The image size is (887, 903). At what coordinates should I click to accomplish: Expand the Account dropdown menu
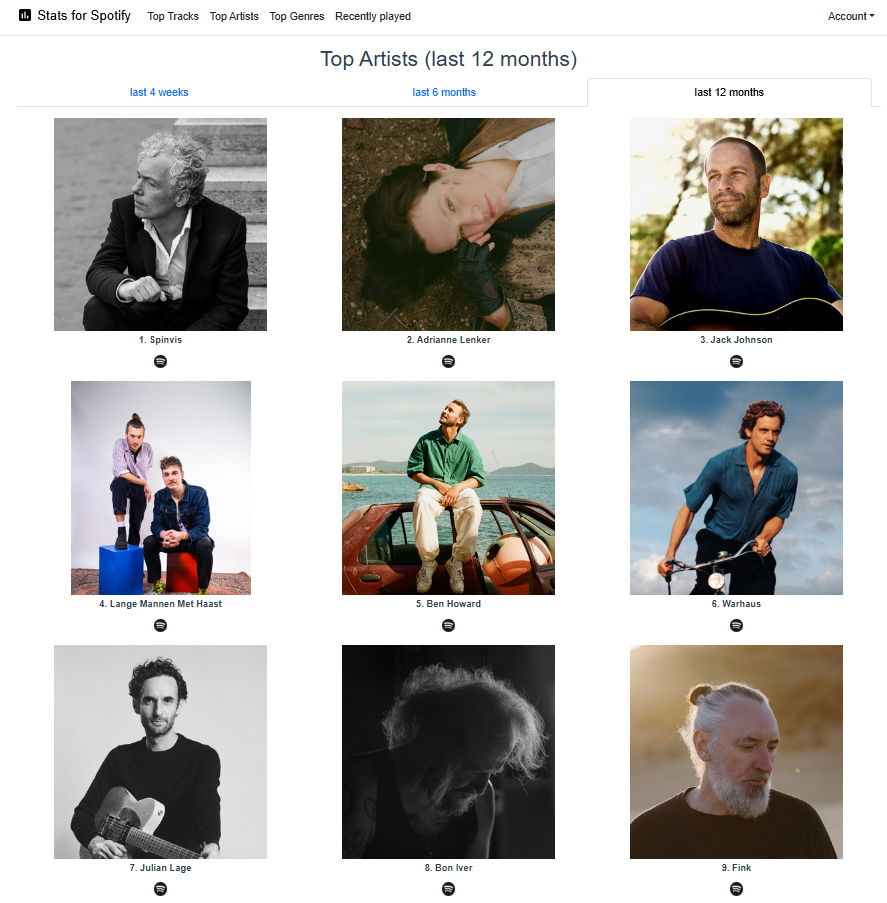(851, 16)
